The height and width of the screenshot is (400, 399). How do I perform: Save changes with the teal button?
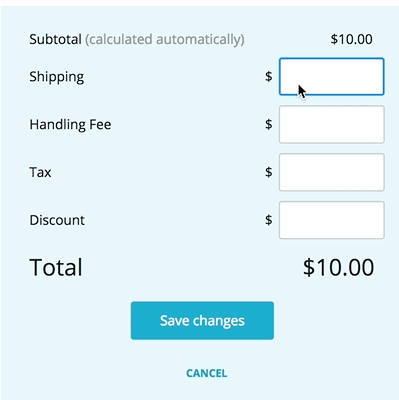coord(202,321)
